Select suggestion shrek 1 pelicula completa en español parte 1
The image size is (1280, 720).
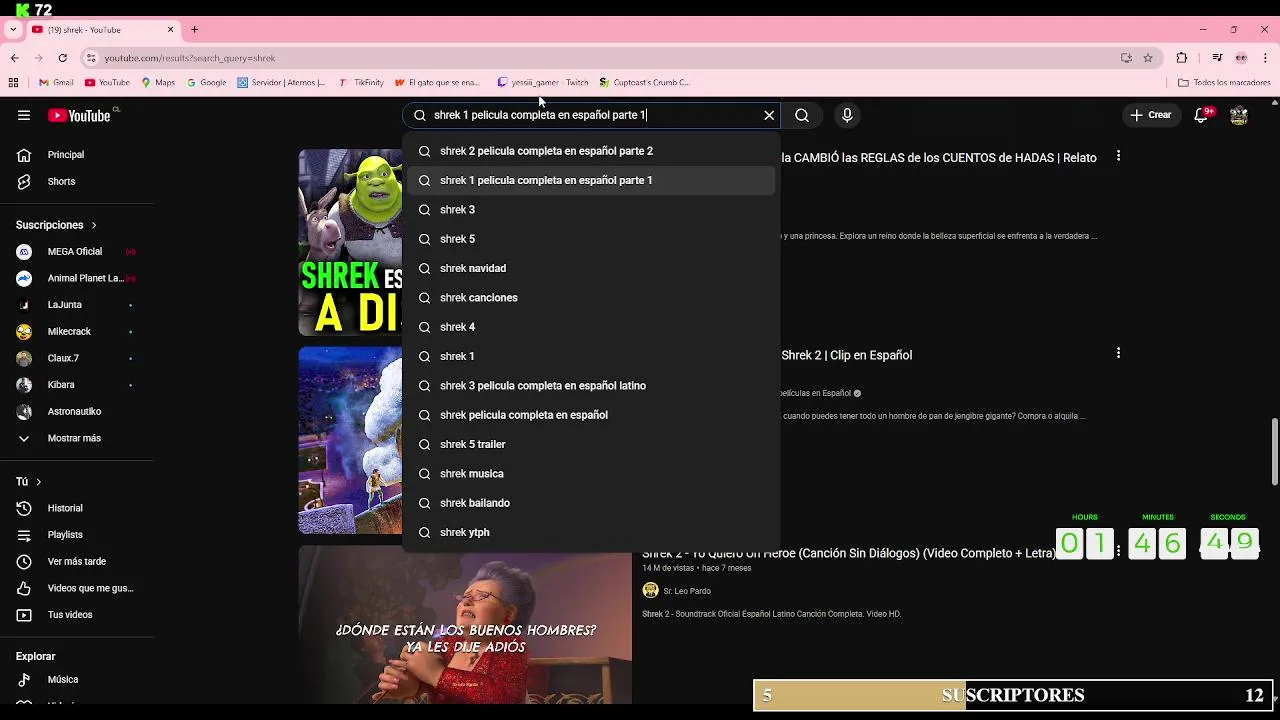click(x=591, y=180)
